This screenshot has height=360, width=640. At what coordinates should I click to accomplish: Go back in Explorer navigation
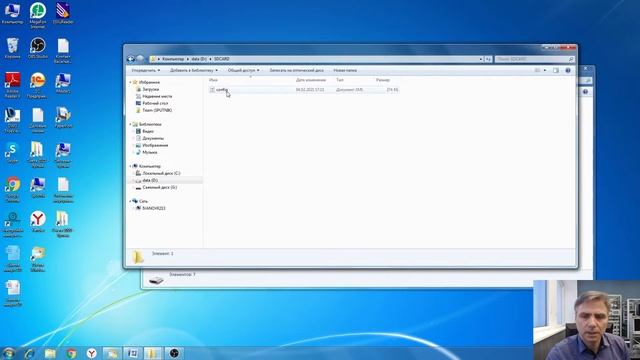coord(131,59)
